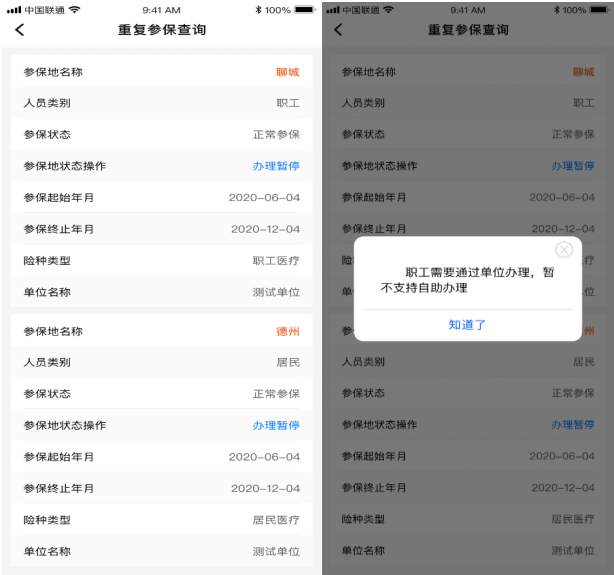This screenshot has width=614, height=575.
Task: Tap 办理暂停 in the 德州 card, left screen
Action: click(x=275, y=425)
